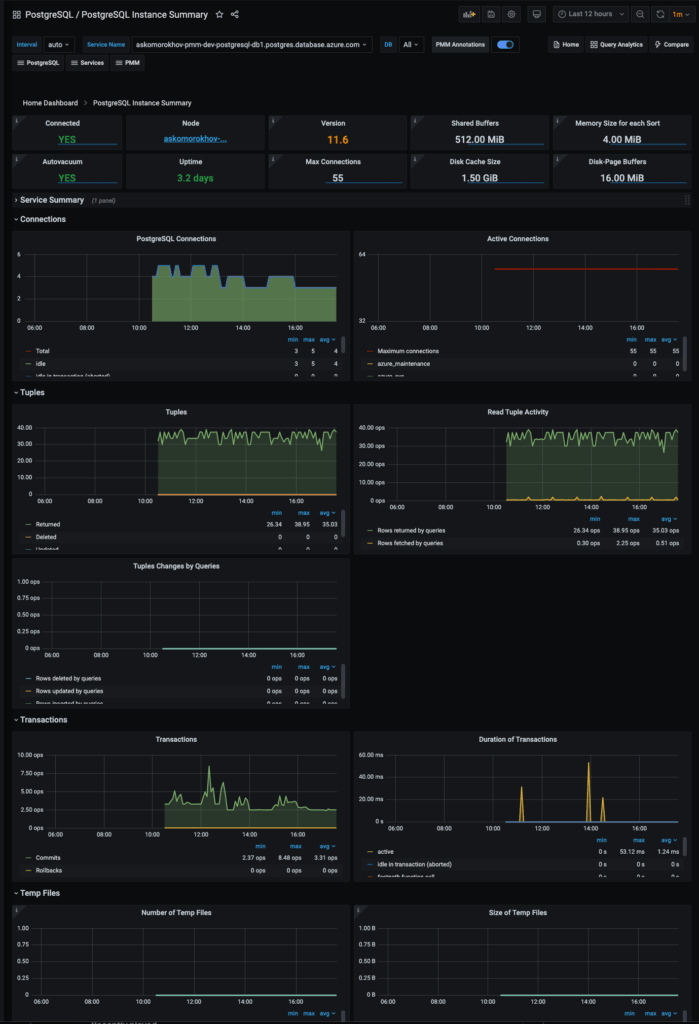The image size is (699, 1024).
Task: Save the dashboard using the save icon
Action: (491, 15)
